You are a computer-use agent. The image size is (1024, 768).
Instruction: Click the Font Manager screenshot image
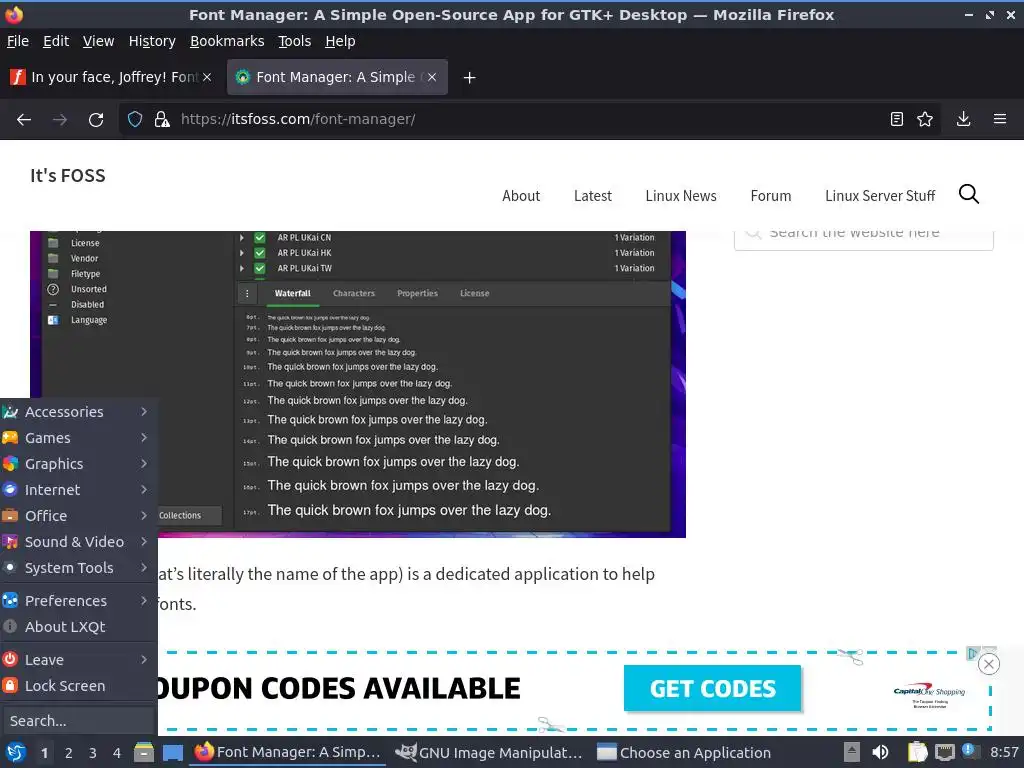click(358, 384)
